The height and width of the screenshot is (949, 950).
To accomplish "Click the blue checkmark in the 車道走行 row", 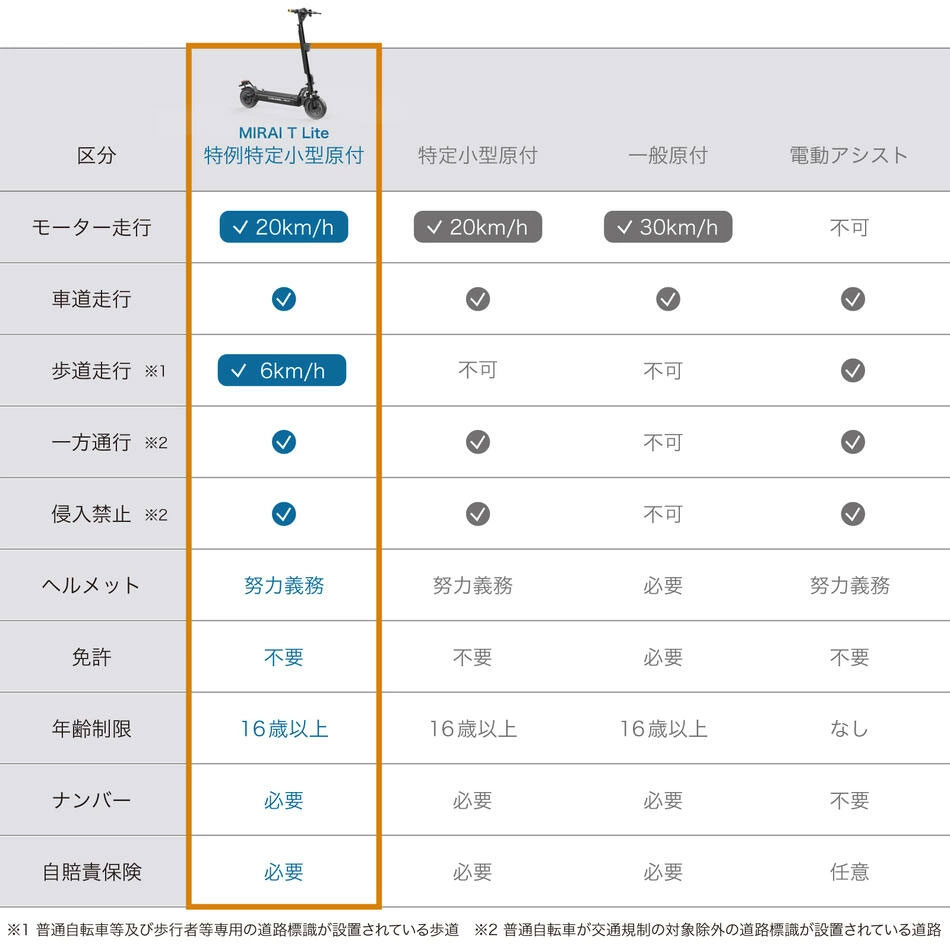I will (284, 299).
